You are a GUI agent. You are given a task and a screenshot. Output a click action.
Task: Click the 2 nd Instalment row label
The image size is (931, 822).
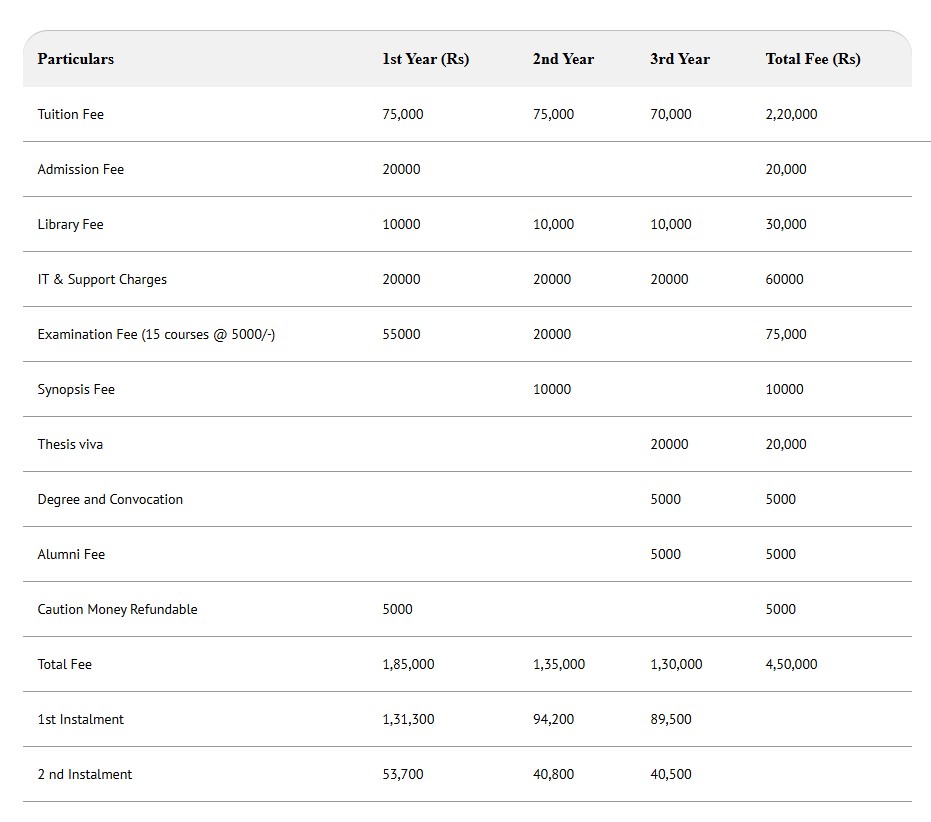click(85, 774)
